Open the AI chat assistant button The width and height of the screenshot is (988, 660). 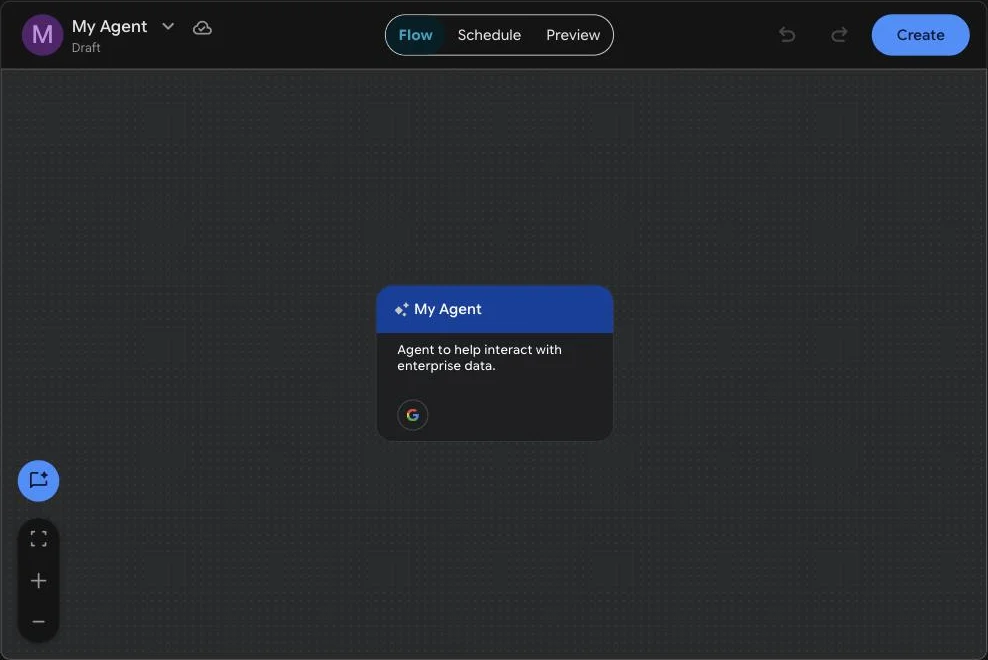tap(38, 481)
